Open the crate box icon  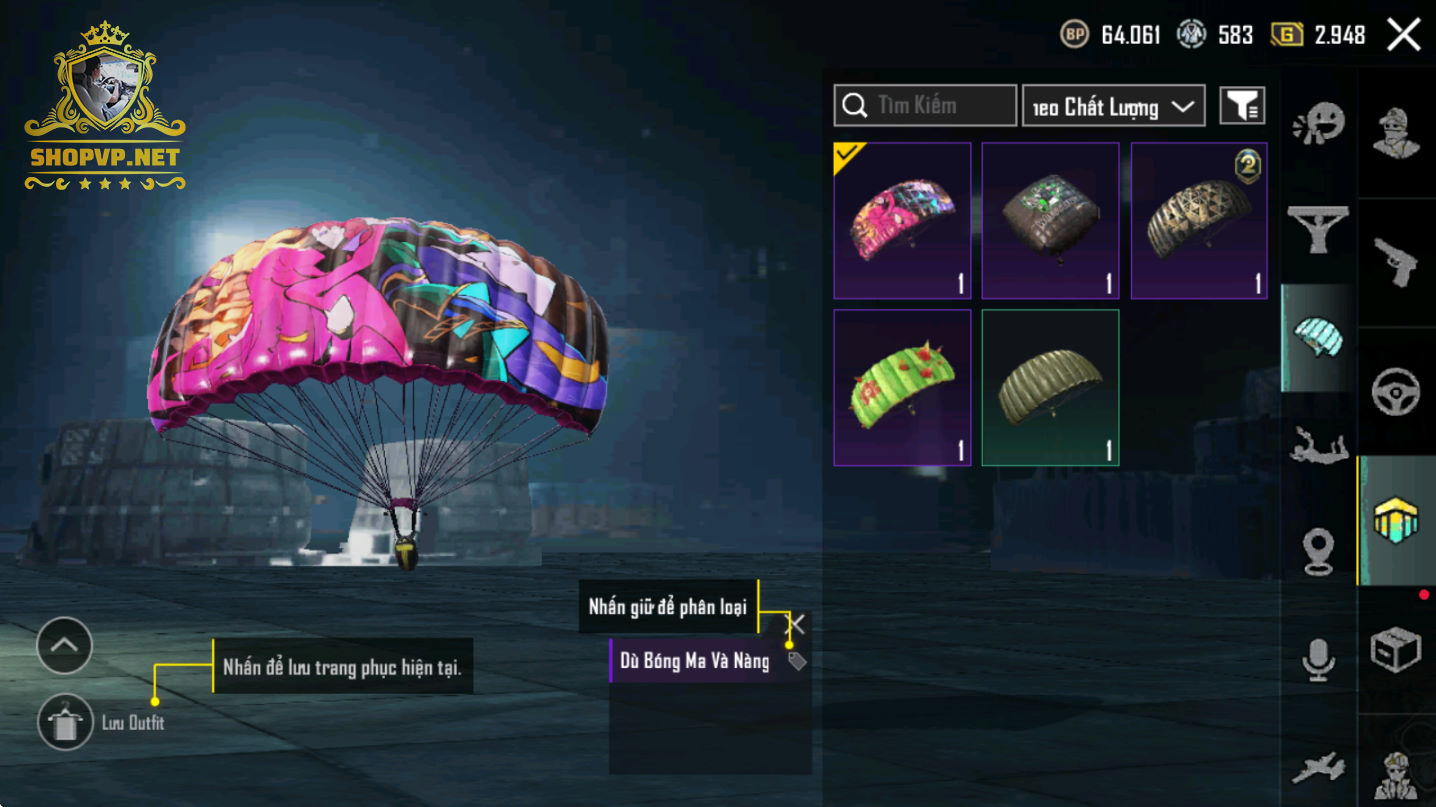tap(1396, 651)
